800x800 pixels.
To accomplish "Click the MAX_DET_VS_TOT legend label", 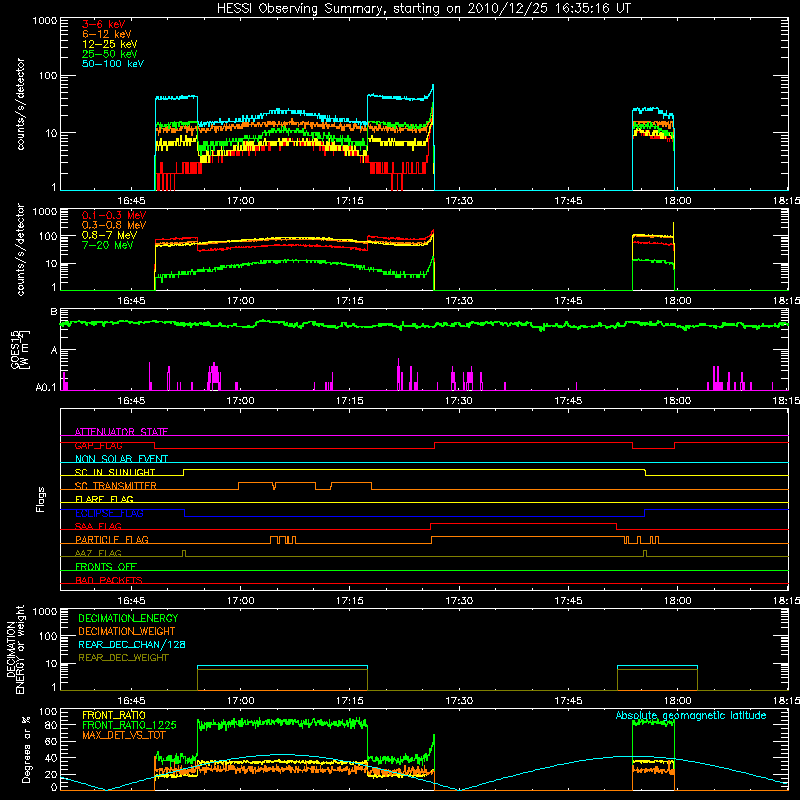I will click(x=122, y=735).
